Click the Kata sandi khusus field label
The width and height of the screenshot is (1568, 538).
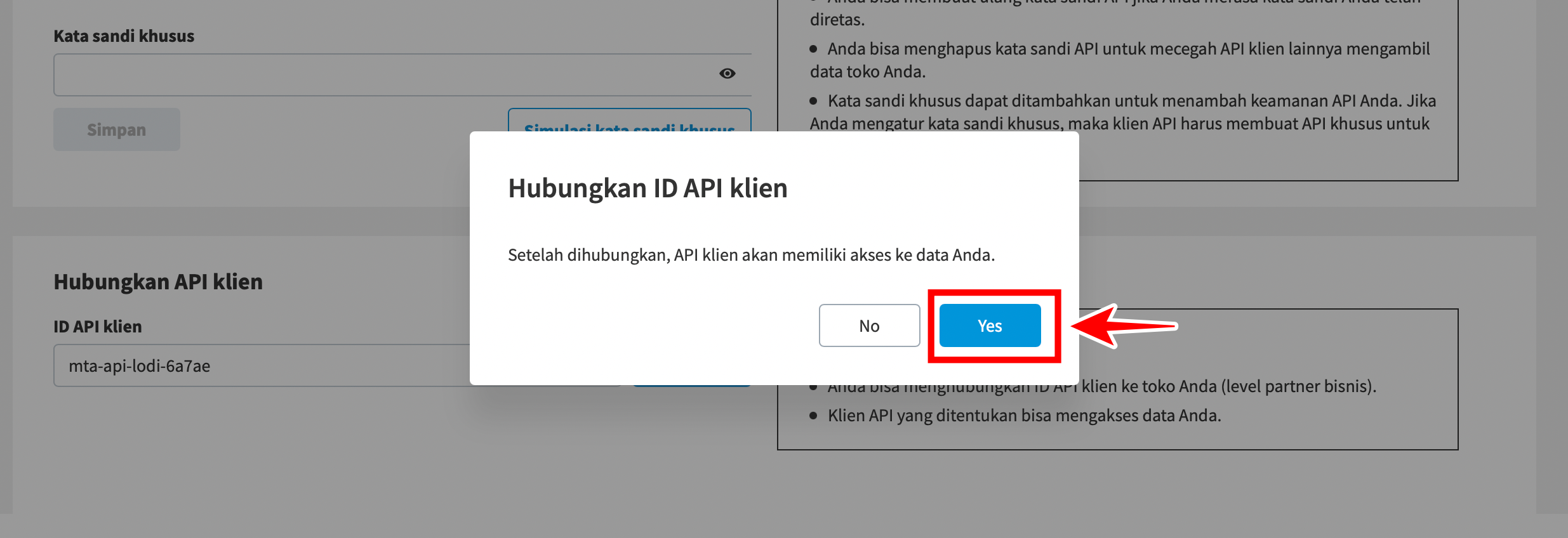(x=124, y=36)
